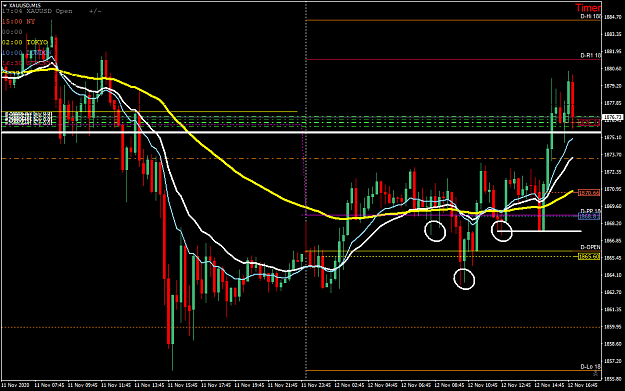Click 12 Nov 10:45 on the time axis
The image size is (625, 391).
[483, 385]
